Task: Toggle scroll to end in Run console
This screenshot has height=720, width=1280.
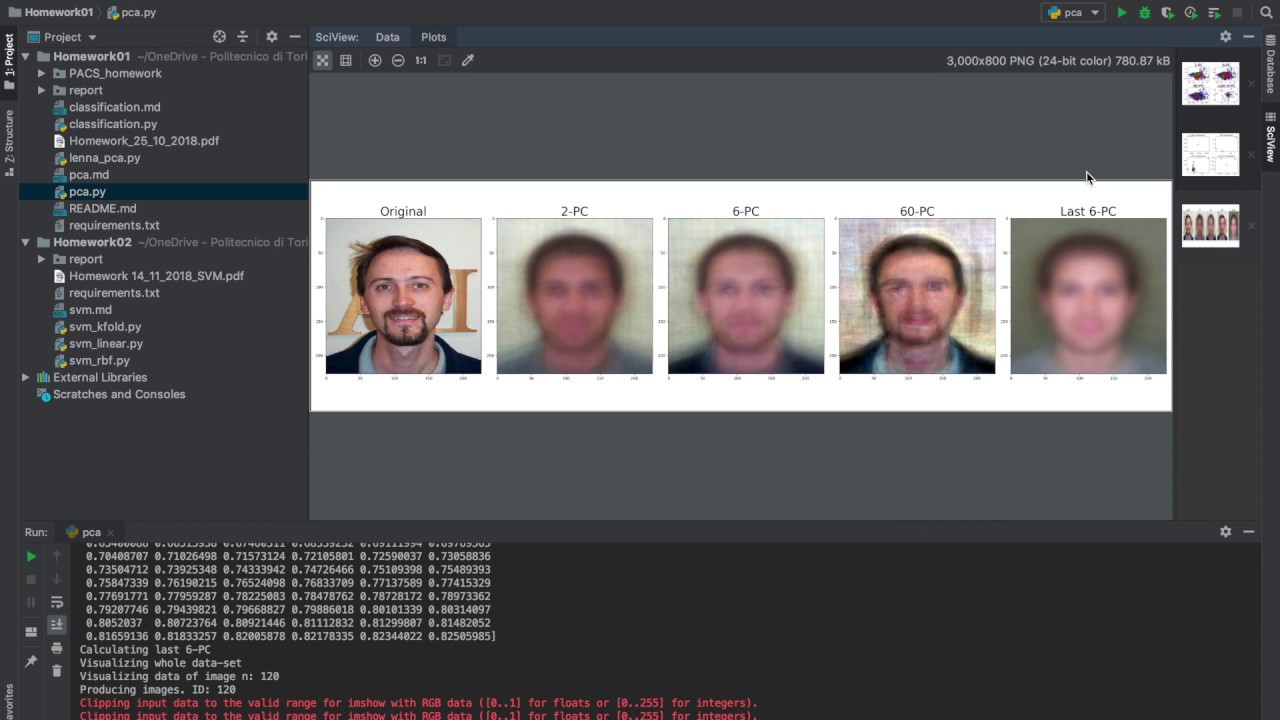Action: point(57,624)
